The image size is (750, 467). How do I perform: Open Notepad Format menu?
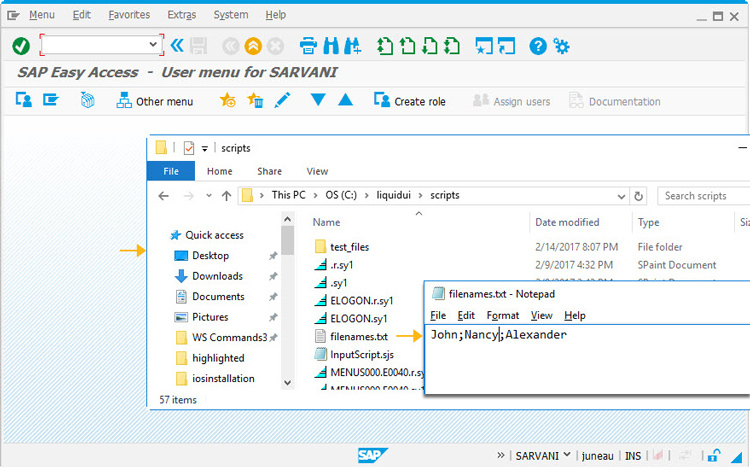coord(503,316)
